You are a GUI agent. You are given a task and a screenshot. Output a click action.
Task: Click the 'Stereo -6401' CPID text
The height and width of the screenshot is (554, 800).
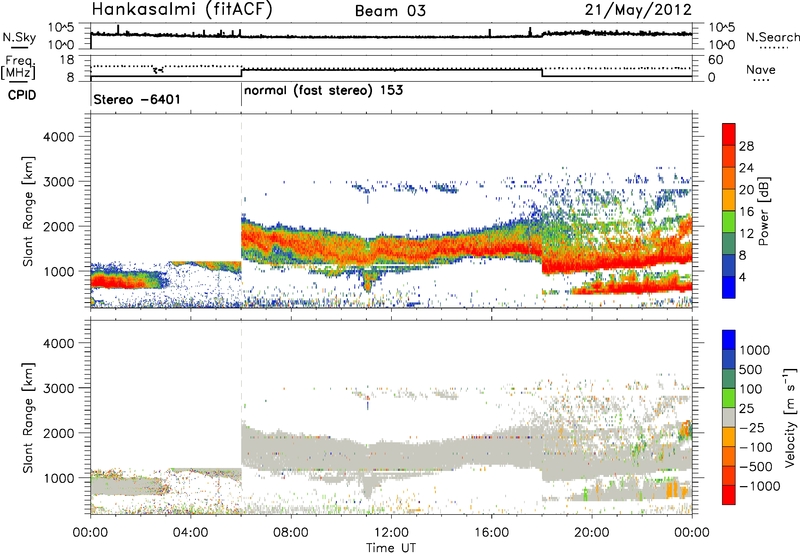pos(137,99)
